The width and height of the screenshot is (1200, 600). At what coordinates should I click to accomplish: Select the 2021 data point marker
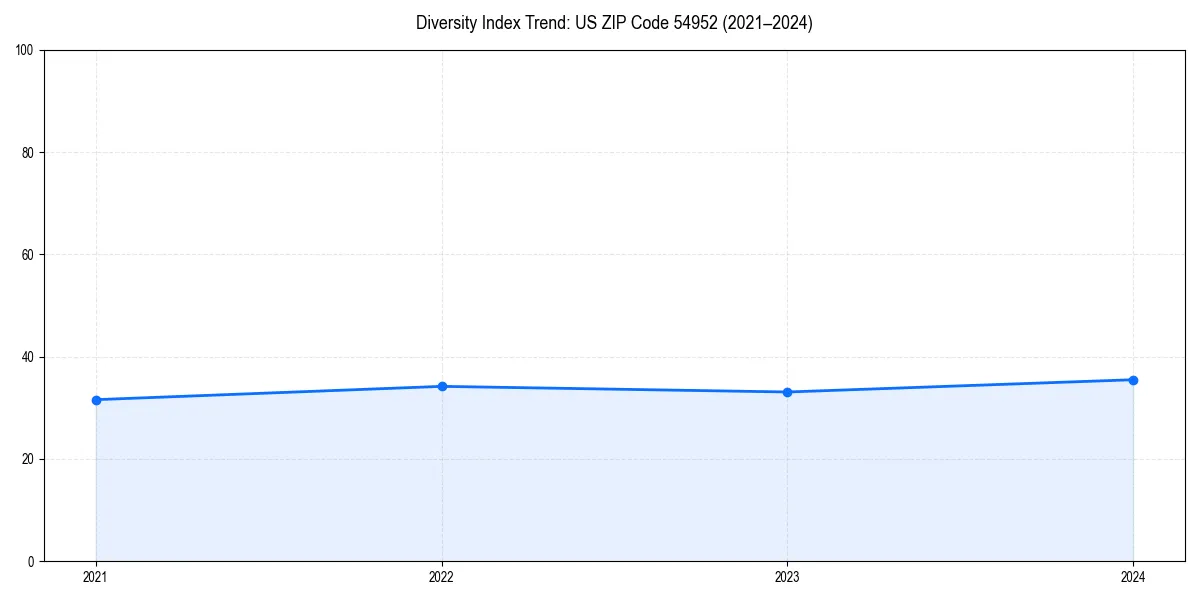pyautogui.click(x=95, y=399)
